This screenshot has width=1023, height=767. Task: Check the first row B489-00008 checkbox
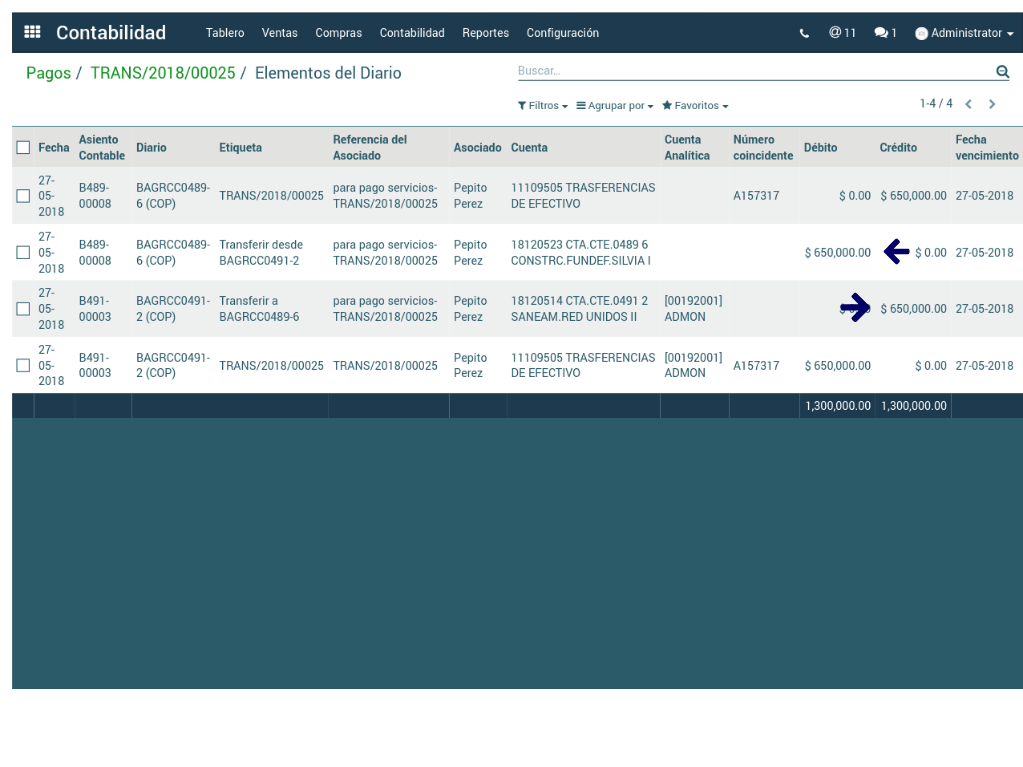coord(23,196)
